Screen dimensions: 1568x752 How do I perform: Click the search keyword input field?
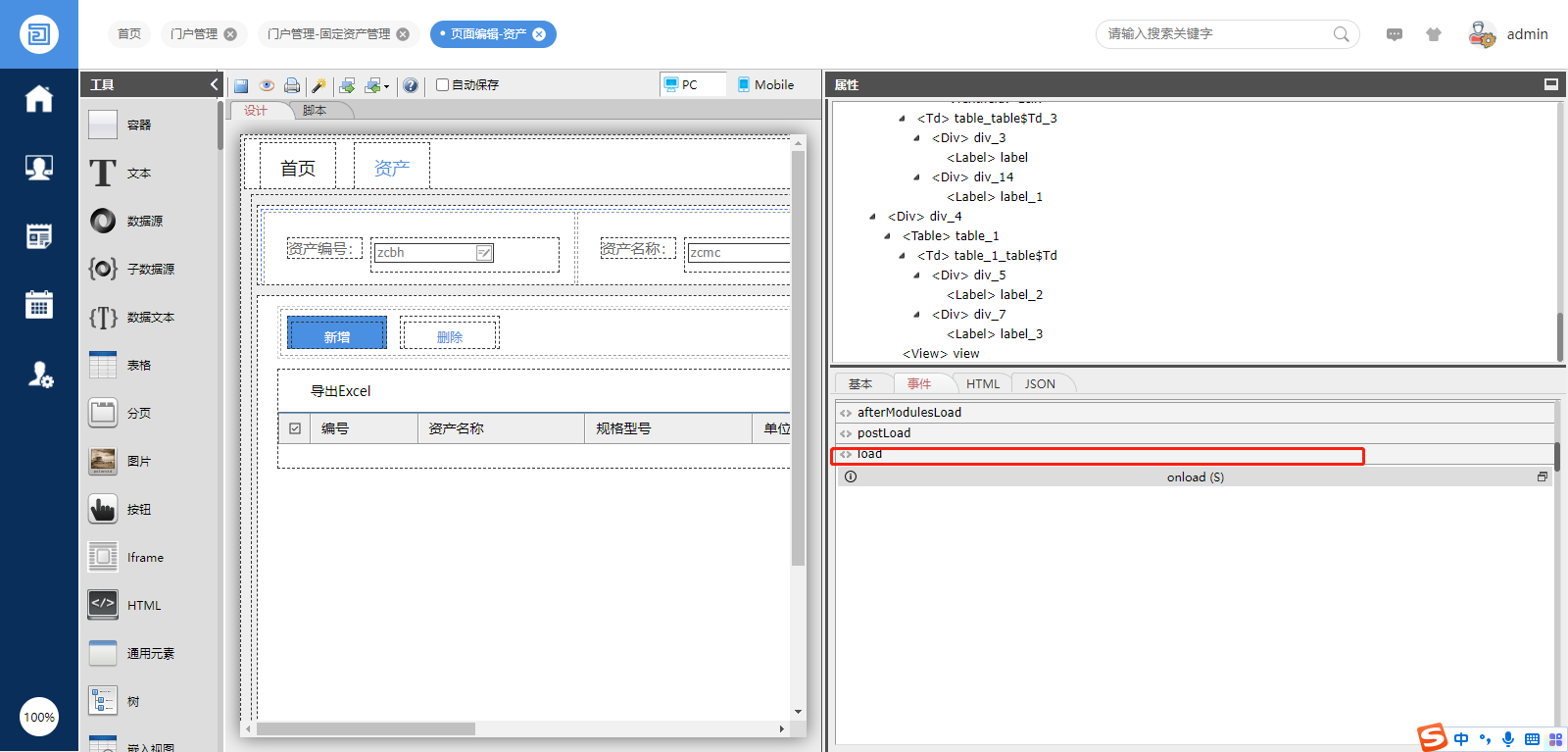1215,34
